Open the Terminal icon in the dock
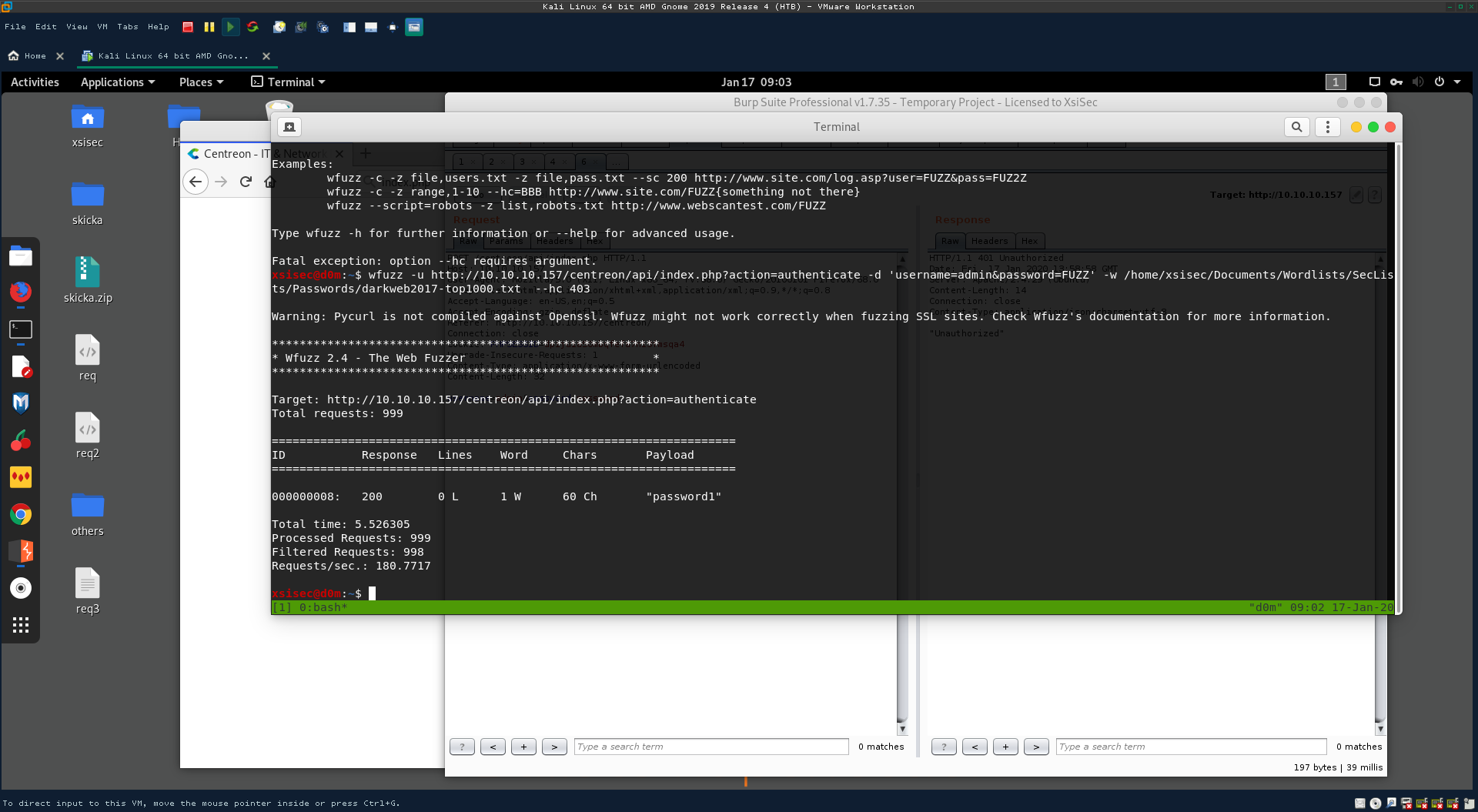Screen dimensions: 1478x812 pos(21,329)
